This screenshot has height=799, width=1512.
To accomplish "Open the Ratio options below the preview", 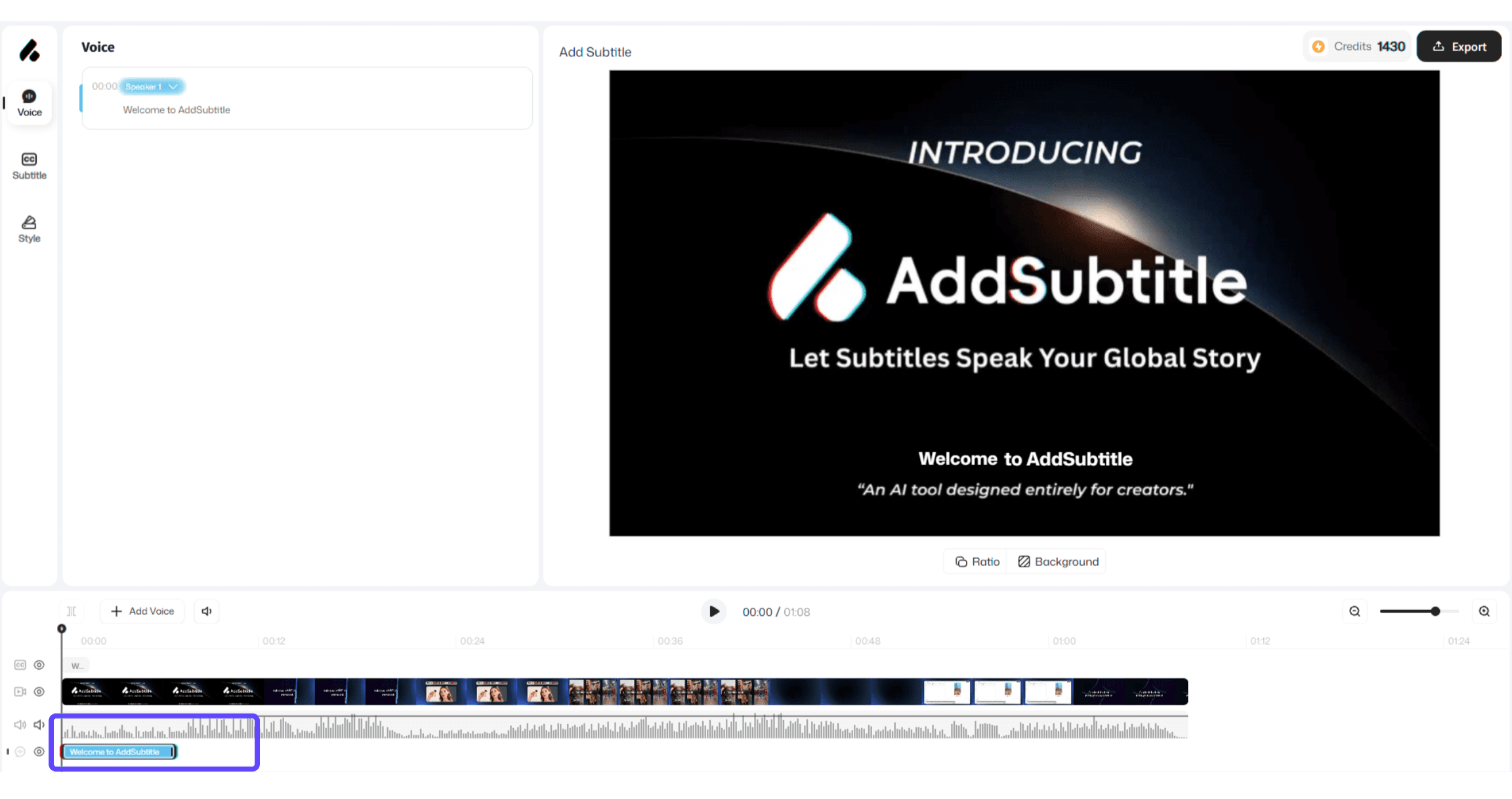I will click(977, 561).
